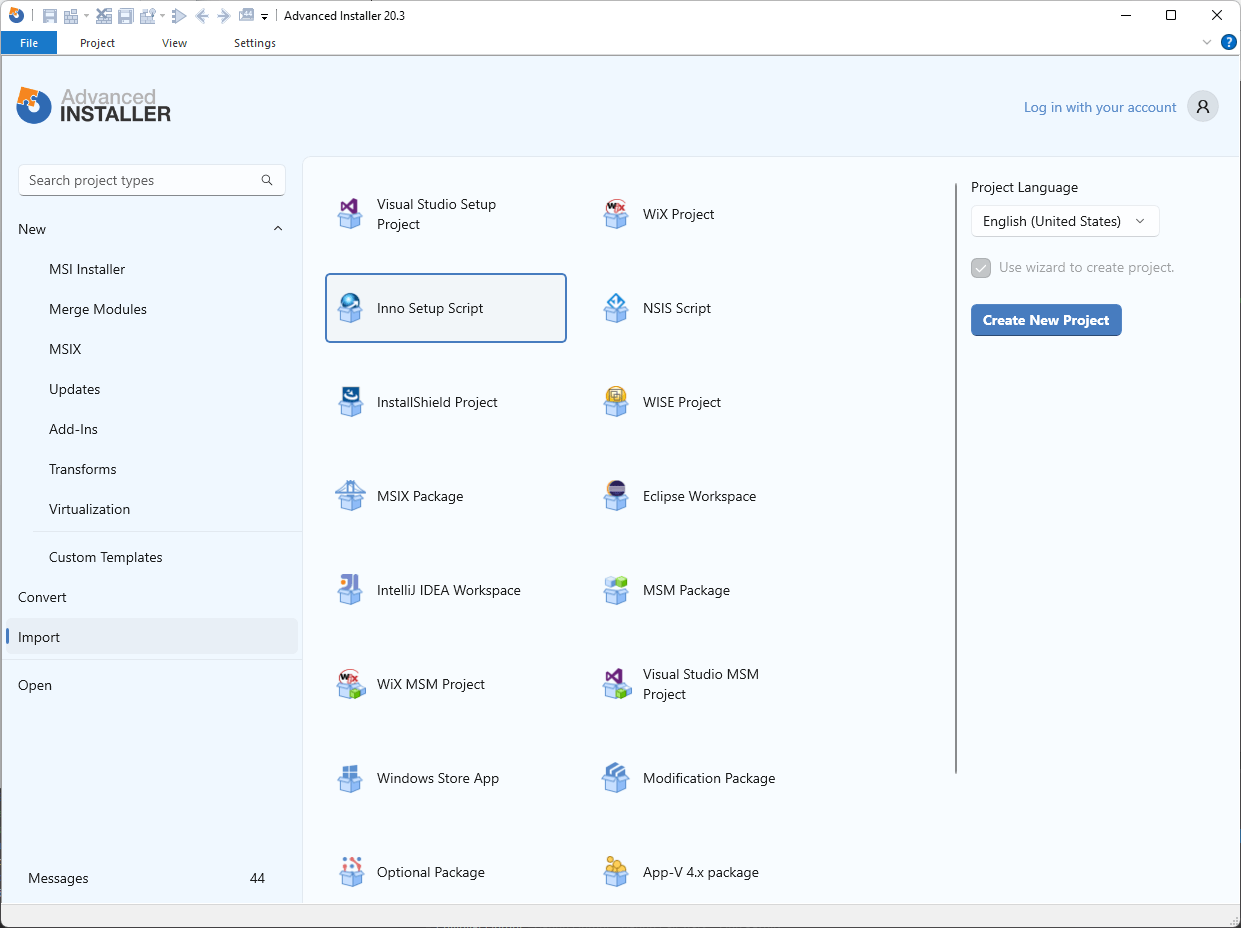The width and height of the screenshot is (1241, 928).
Task: Choose the IntelliJ IDEA Workspace icon
Action: (x=349, y=590)
